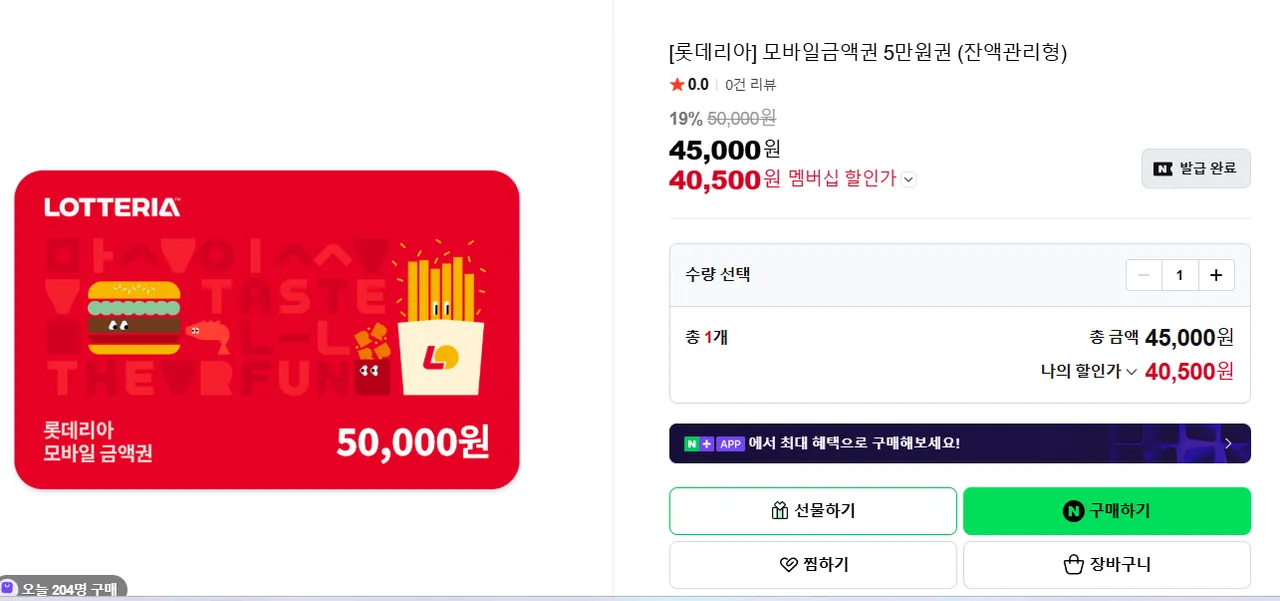Click the heart icon on 찜하기
Image resolution: width=1280 pixels, height=601 pixels.
[788, 565]
